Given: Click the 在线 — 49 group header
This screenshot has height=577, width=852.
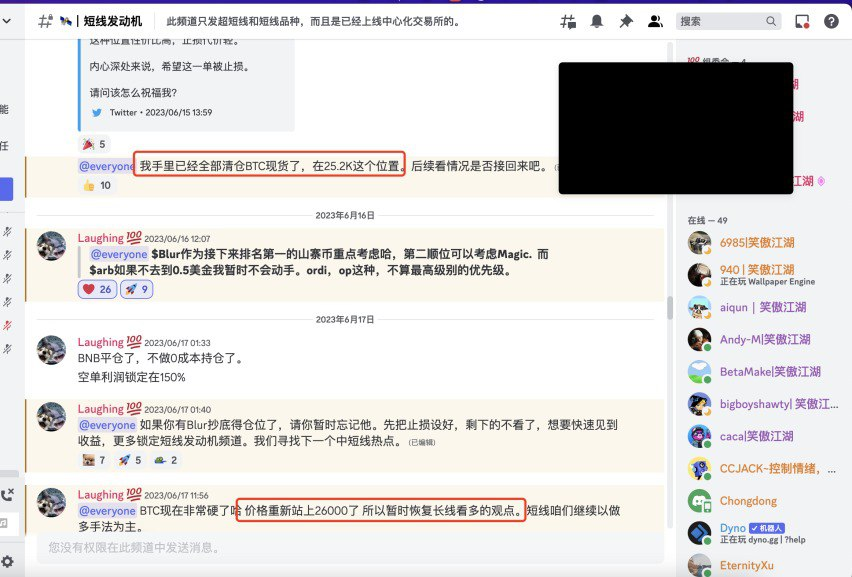Looking at the screenshot, I should point(707,220).
